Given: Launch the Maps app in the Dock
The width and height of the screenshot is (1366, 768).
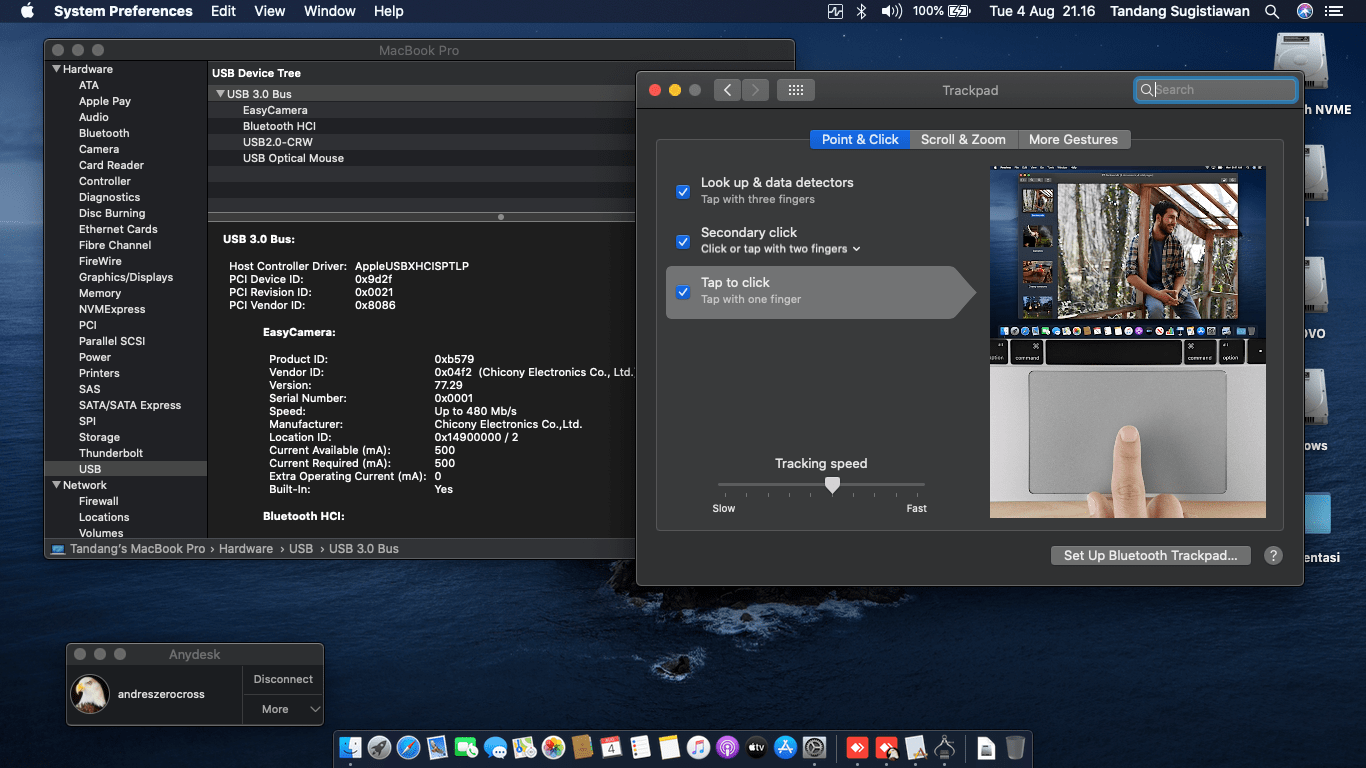Looking at the screenshot, I should (522, 747).
